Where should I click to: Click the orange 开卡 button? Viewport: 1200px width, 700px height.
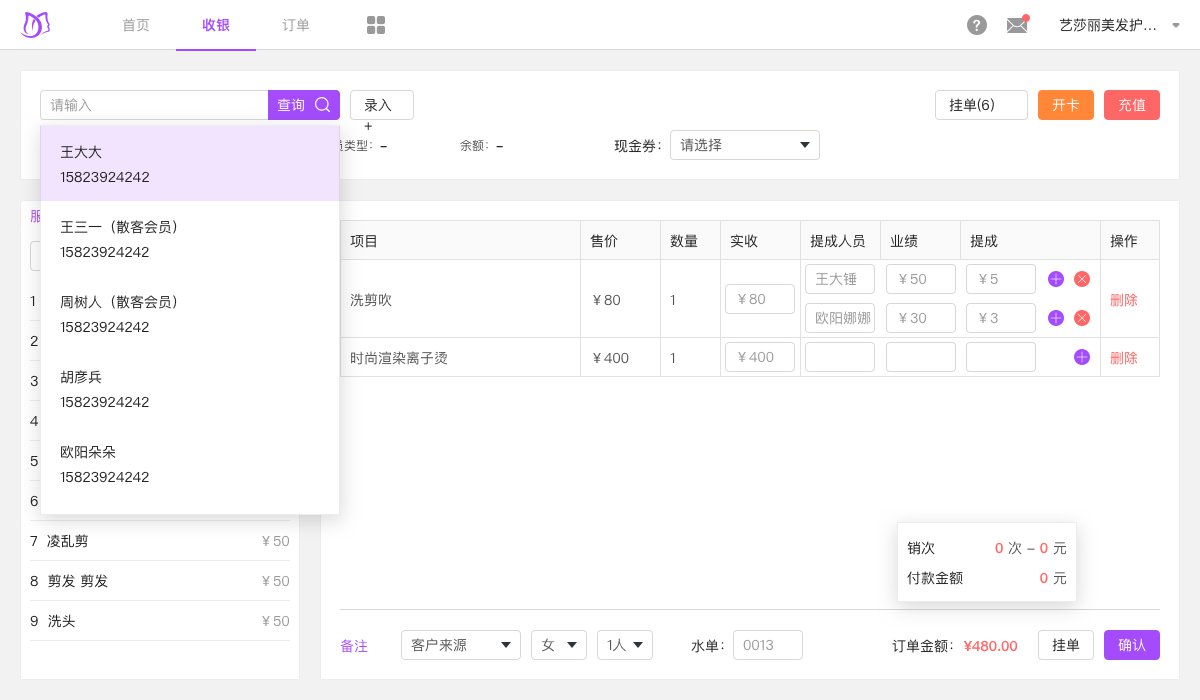[x=1066, y=105]
